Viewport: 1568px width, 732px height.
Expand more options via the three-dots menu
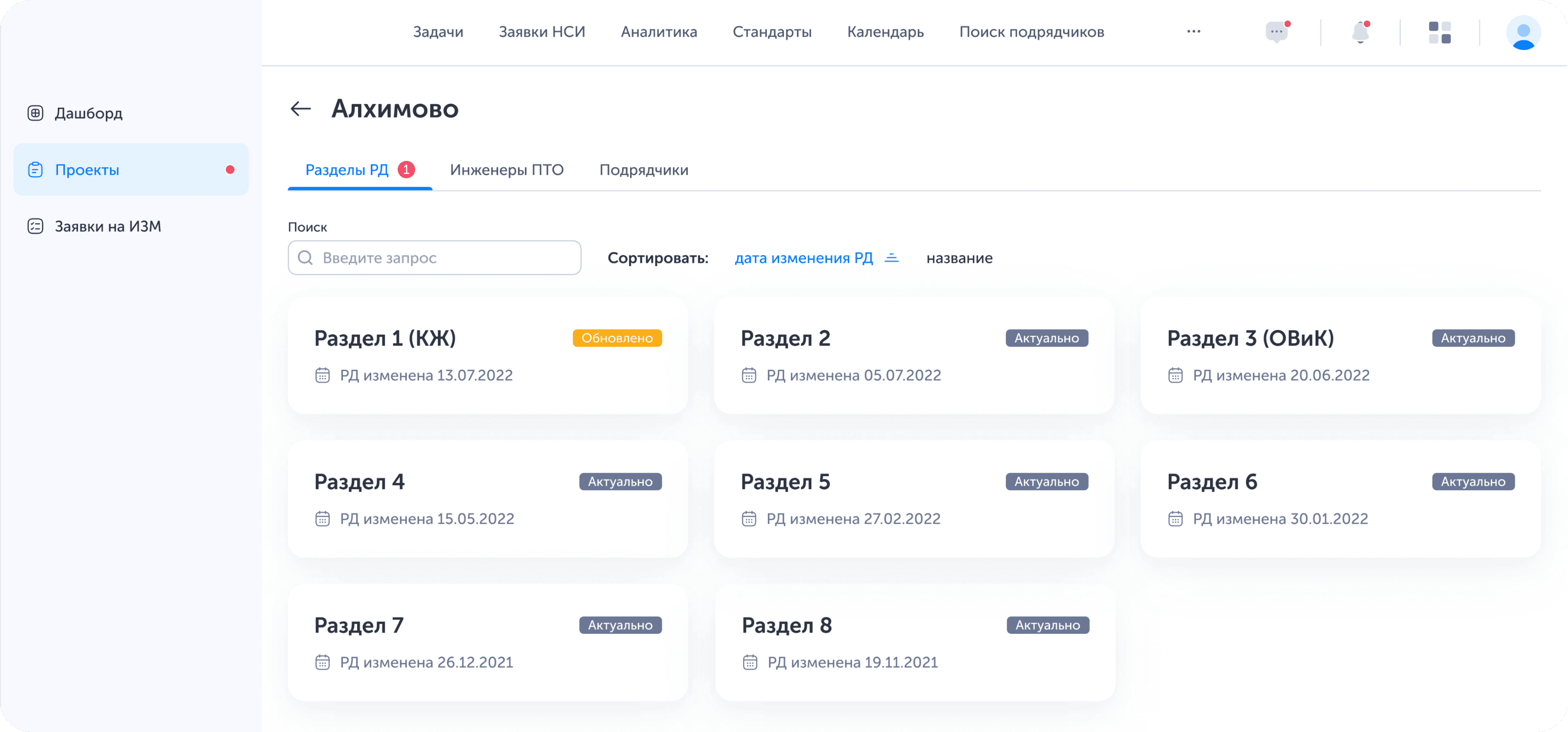click(x=1194, y=31)
